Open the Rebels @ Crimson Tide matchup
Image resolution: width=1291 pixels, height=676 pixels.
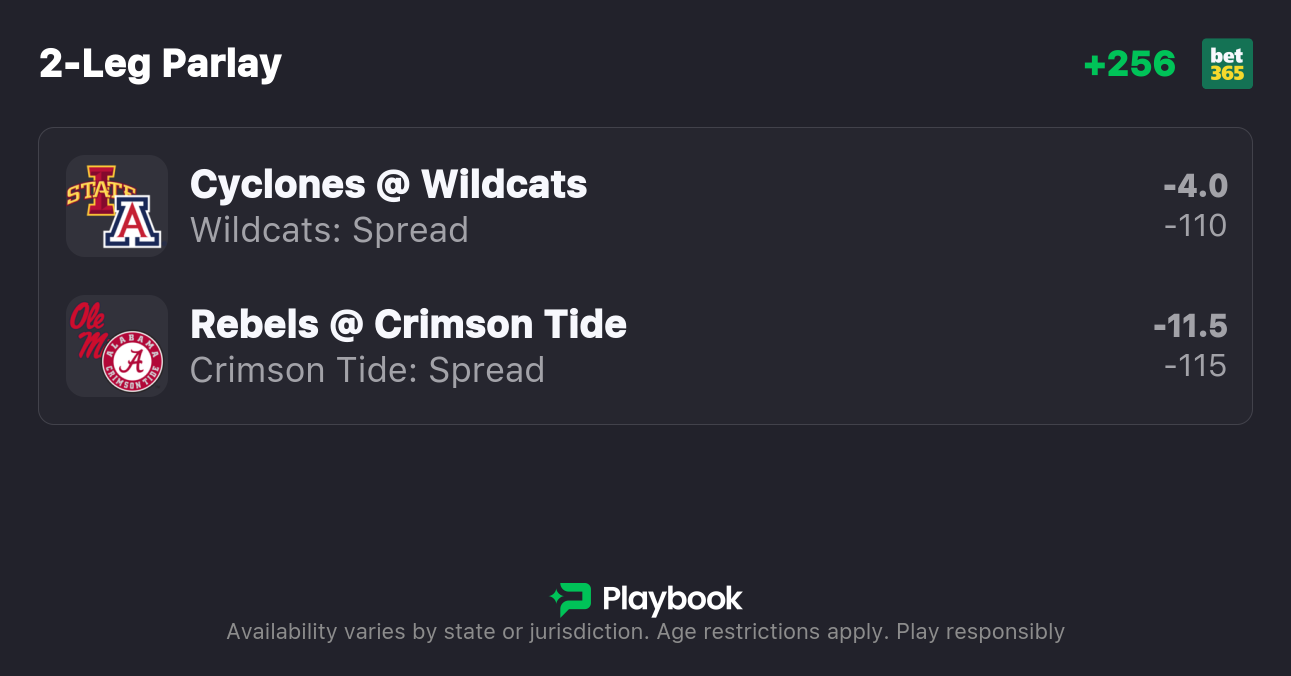click(x=408, y=325)
